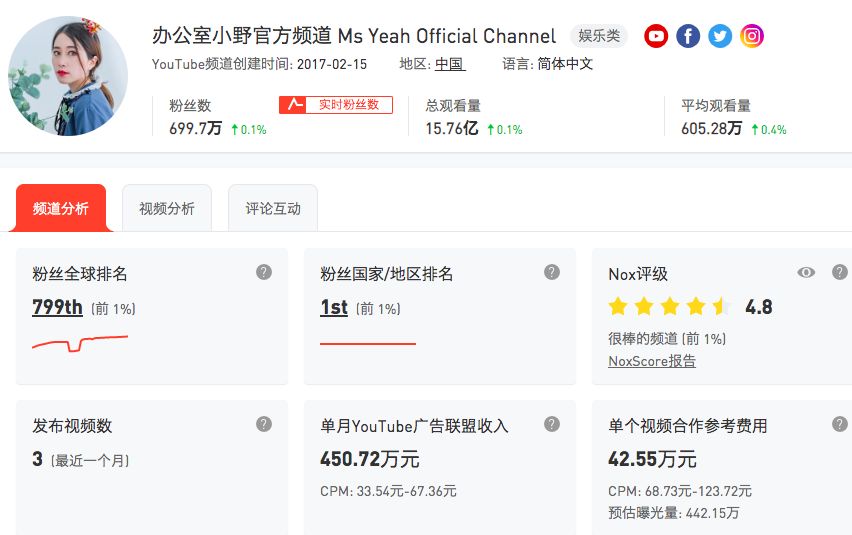Click help icon beside 粉丝国家/地区排名

(x=552, y=272)
